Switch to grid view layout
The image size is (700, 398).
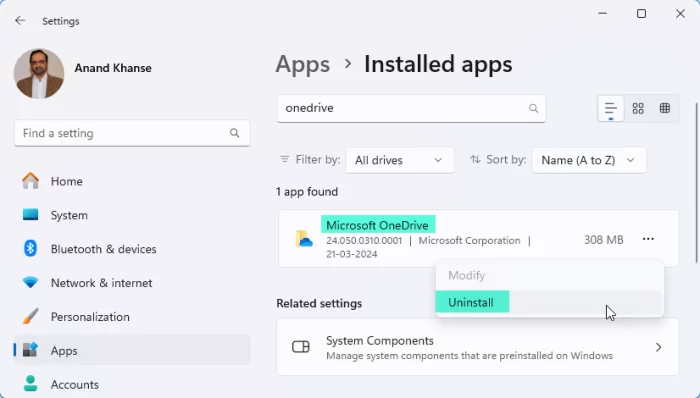coord(638,108)
